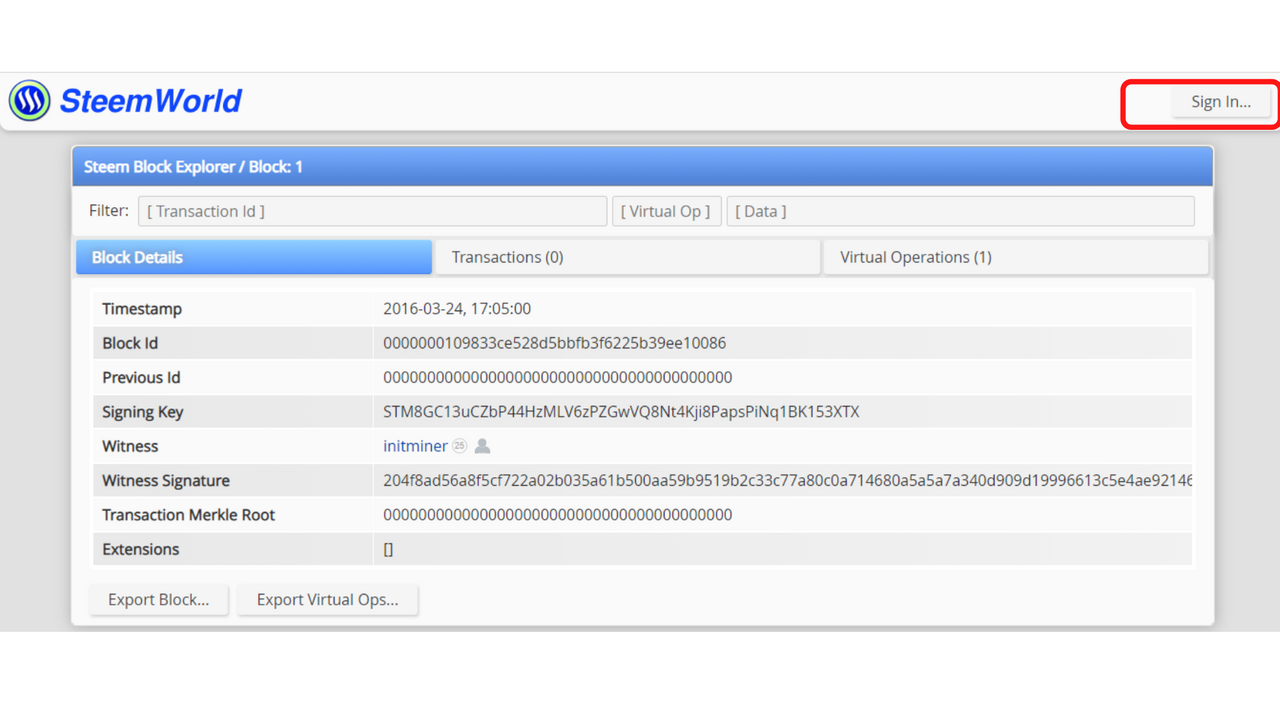Select the Extensions [] value

(388, 549)
